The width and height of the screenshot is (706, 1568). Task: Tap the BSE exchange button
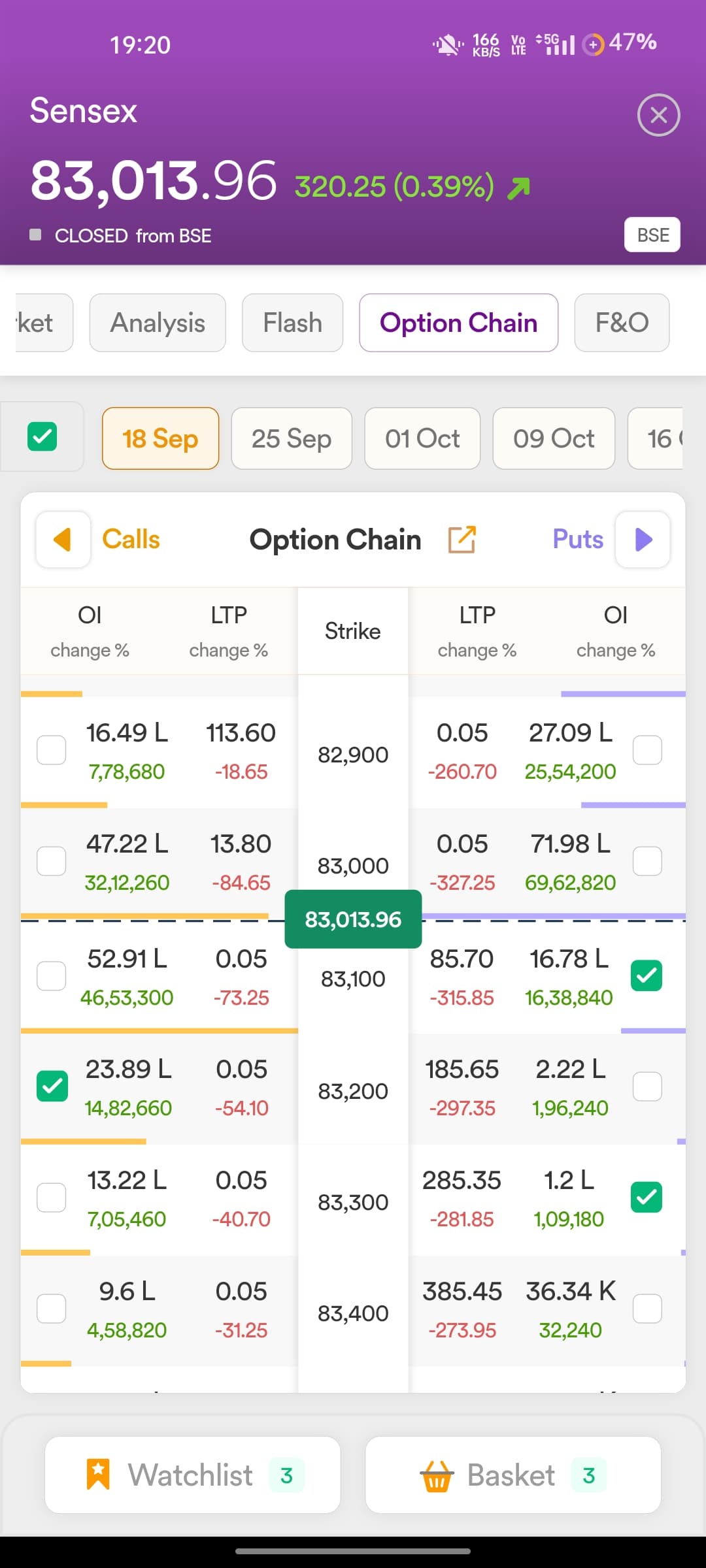point(653,235)
